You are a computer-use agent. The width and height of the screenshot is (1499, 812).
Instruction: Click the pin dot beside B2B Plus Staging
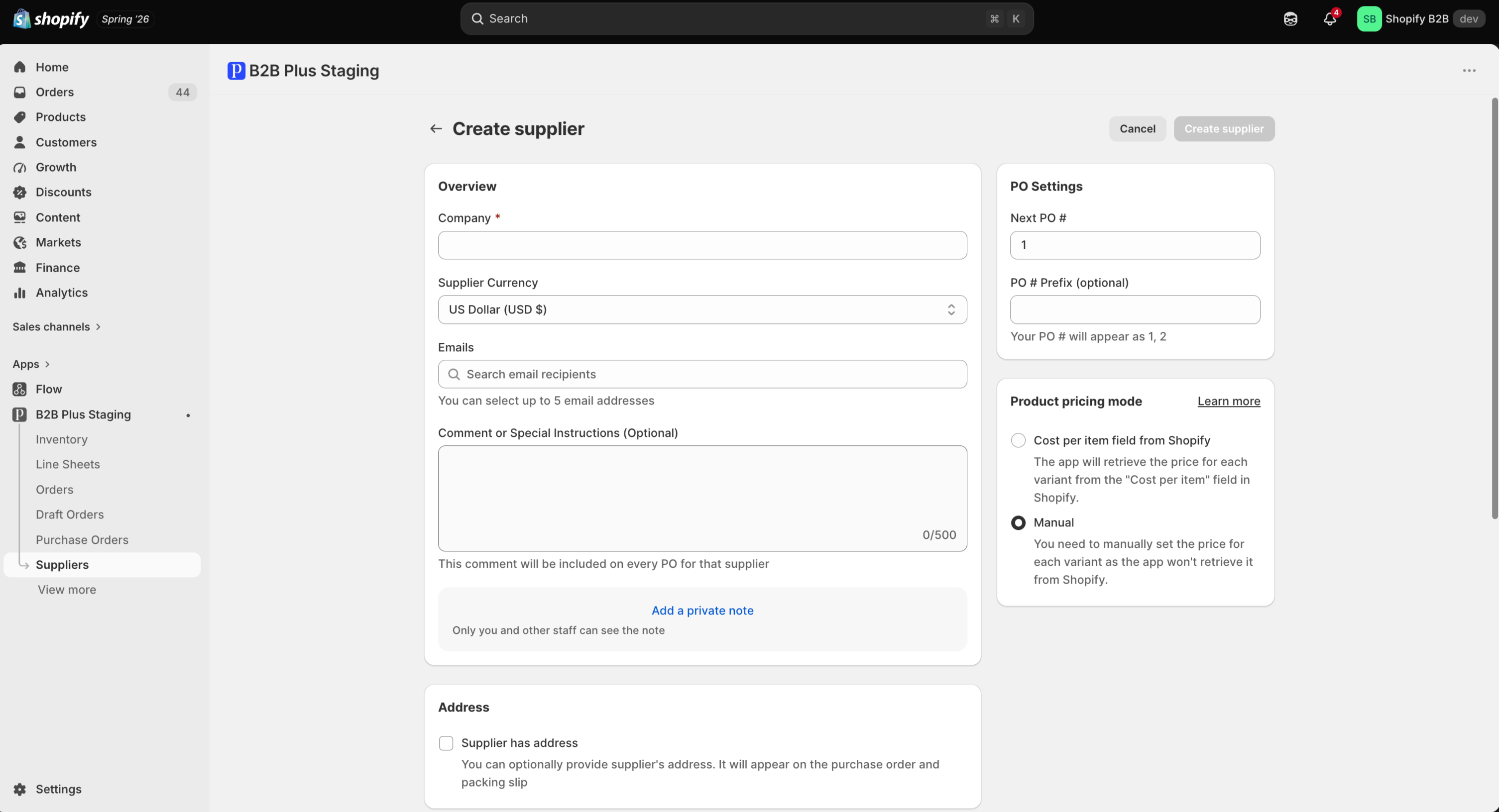[x=188, y=415]
